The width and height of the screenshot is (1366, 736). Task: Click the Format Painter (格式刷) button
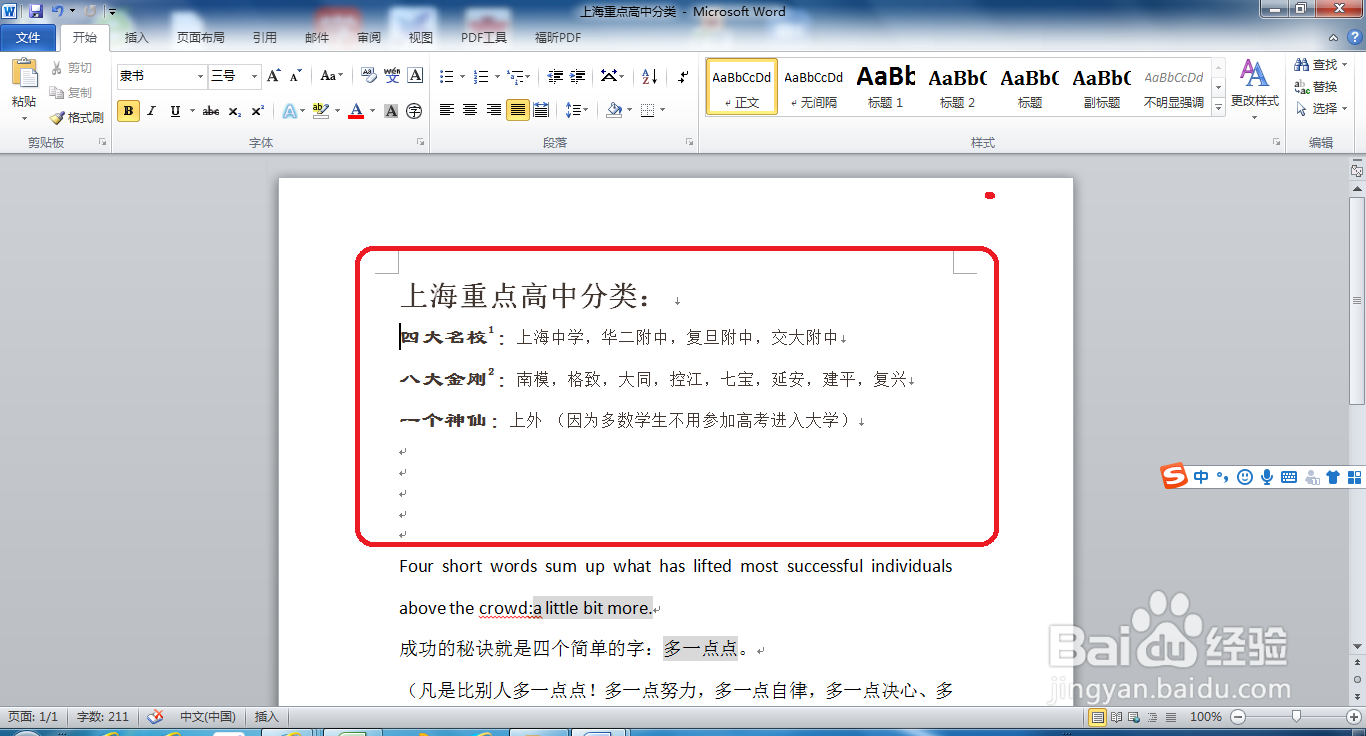[x=76, y=117]
